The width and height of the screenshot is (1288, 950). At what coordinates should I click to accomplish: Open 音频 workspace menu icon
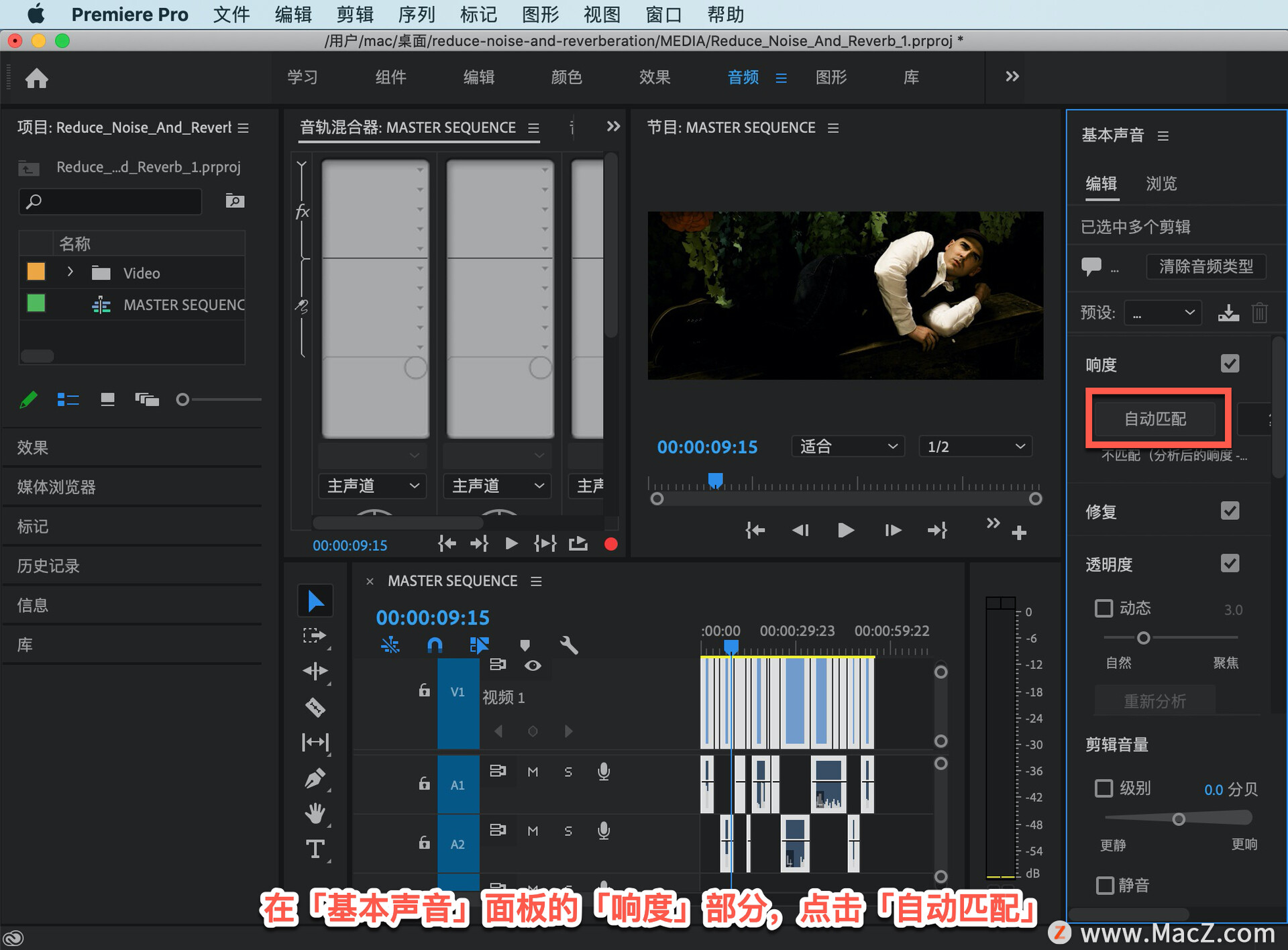(781, 78)
